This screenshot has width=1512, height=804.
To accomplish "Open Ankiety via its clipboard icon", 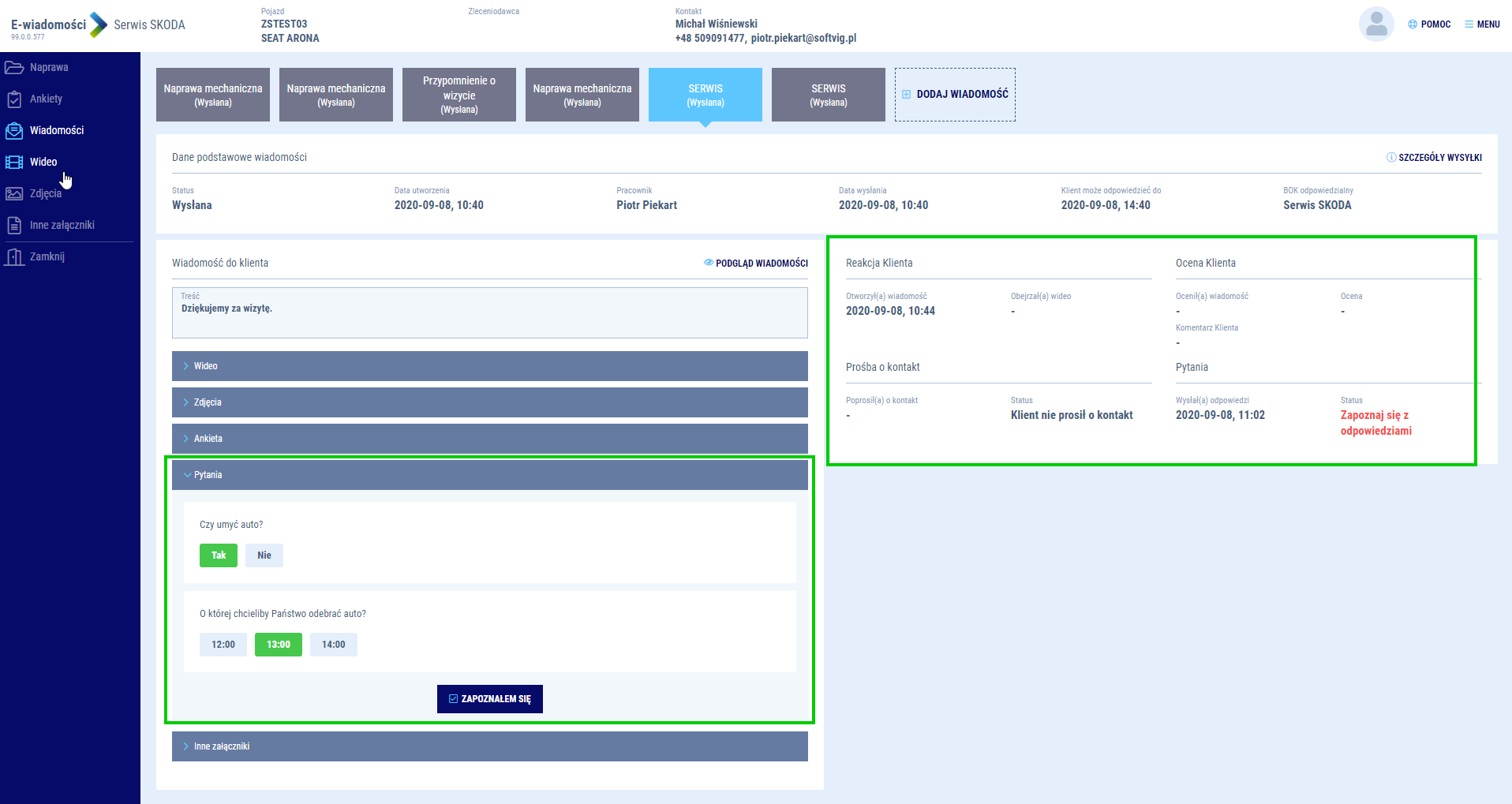I will click(x=14, y=99).
